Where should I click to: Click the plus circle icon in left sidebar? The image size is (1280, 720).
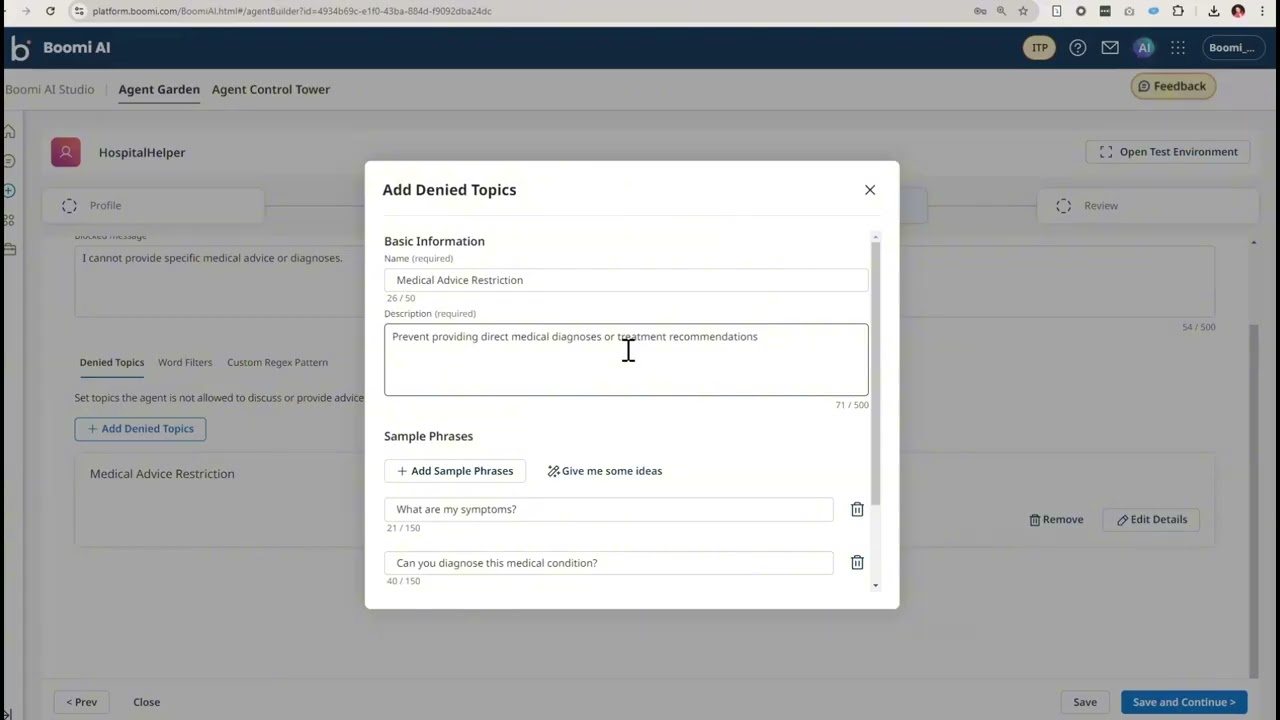tap(9, 190)
